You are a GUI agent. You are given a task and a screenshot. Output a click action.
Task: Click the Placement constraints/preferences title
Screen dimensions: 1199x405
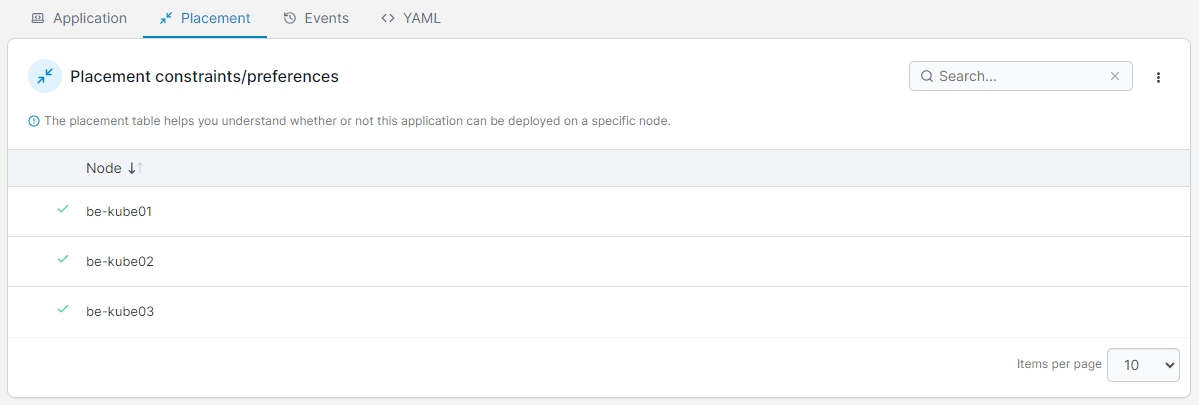point(204,76)
